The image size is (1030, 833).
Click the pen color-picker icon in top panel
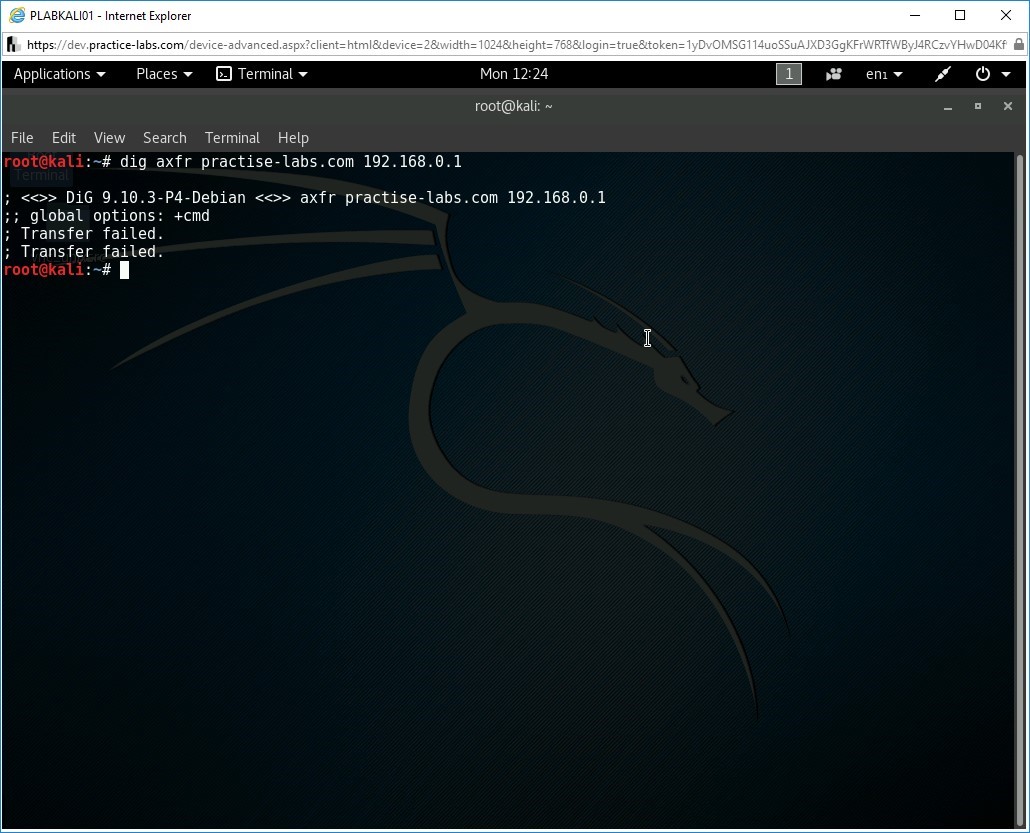point(942,74)
